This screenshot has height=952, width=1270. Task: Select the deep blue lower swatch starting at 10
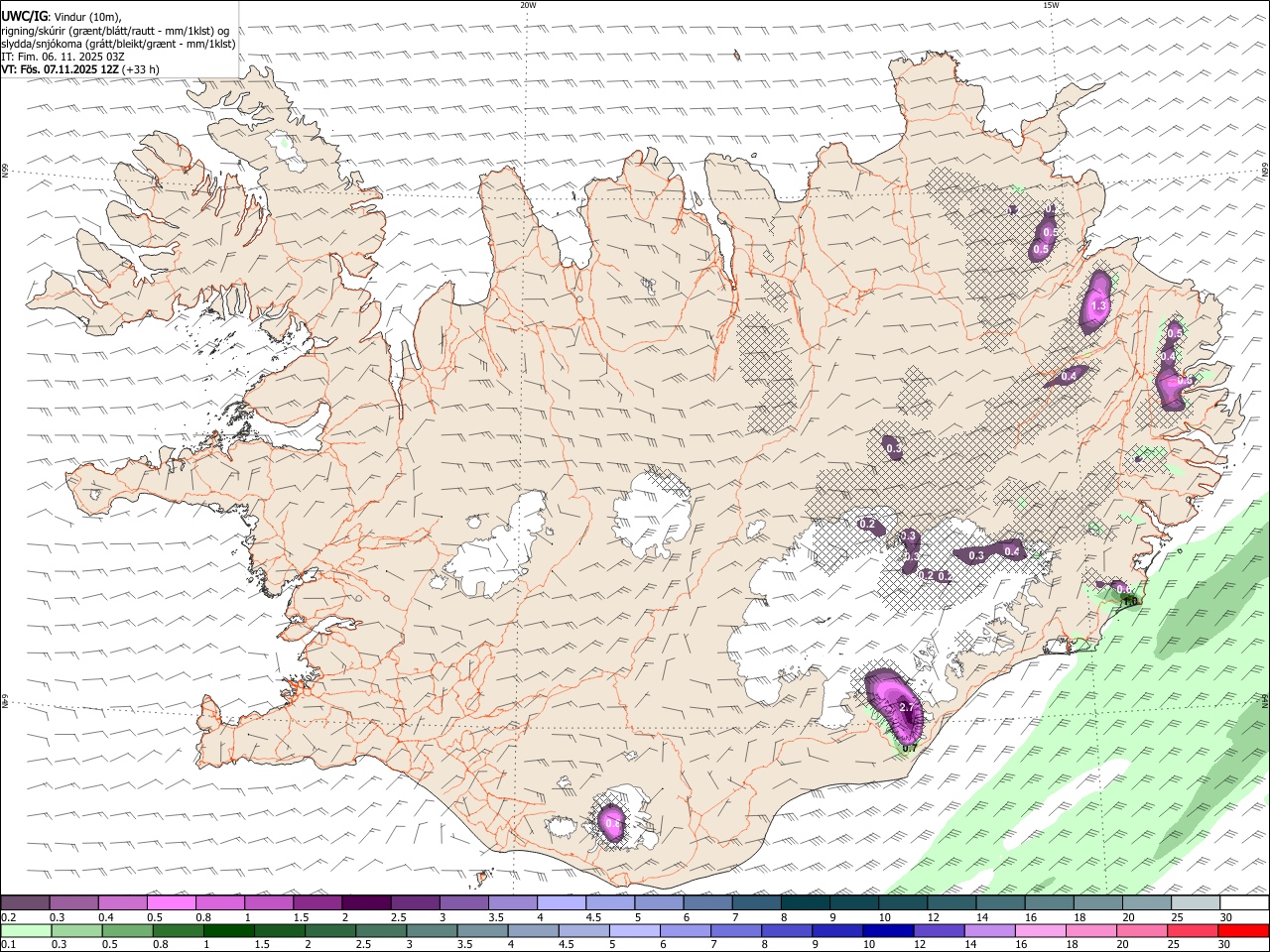tap(889, 930)
